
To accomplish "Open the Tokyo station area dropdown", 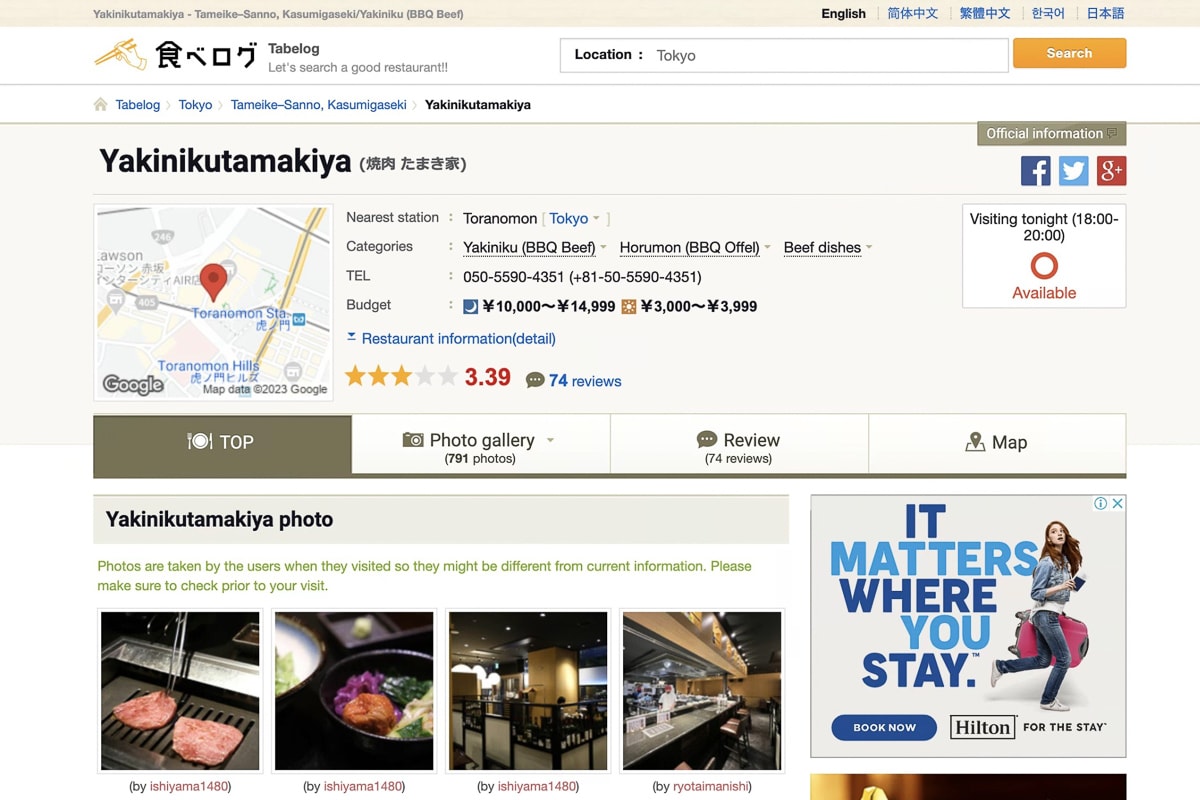I will (596, 219).
